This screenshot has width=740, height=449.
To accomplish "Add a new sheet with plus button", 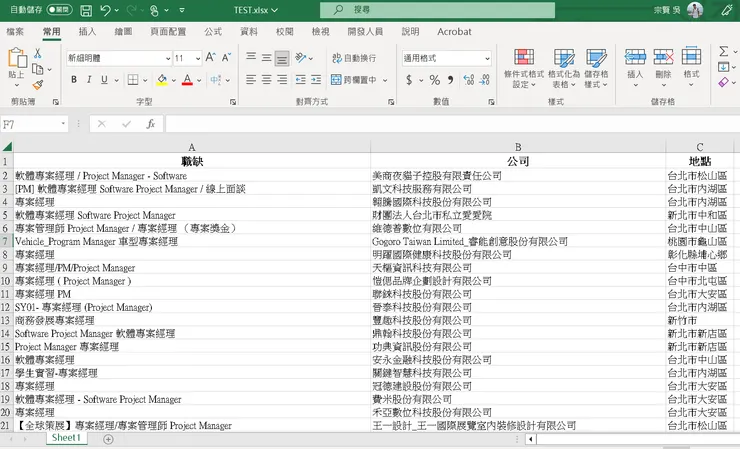I will click(108, 439).
